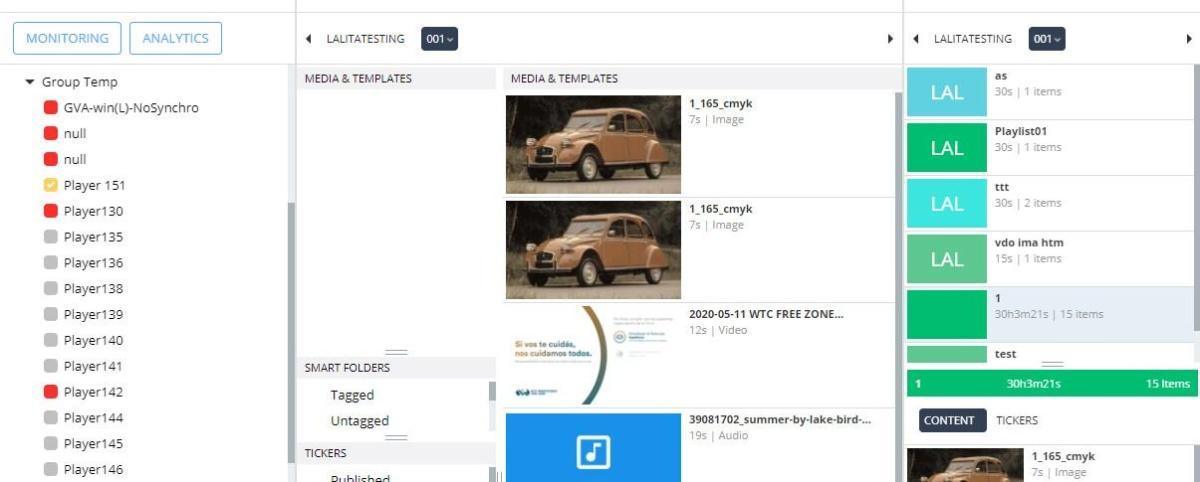Open the WTC FREE ZONE video thumbnail
This screenshot has height=482, width=1200.
593,355
